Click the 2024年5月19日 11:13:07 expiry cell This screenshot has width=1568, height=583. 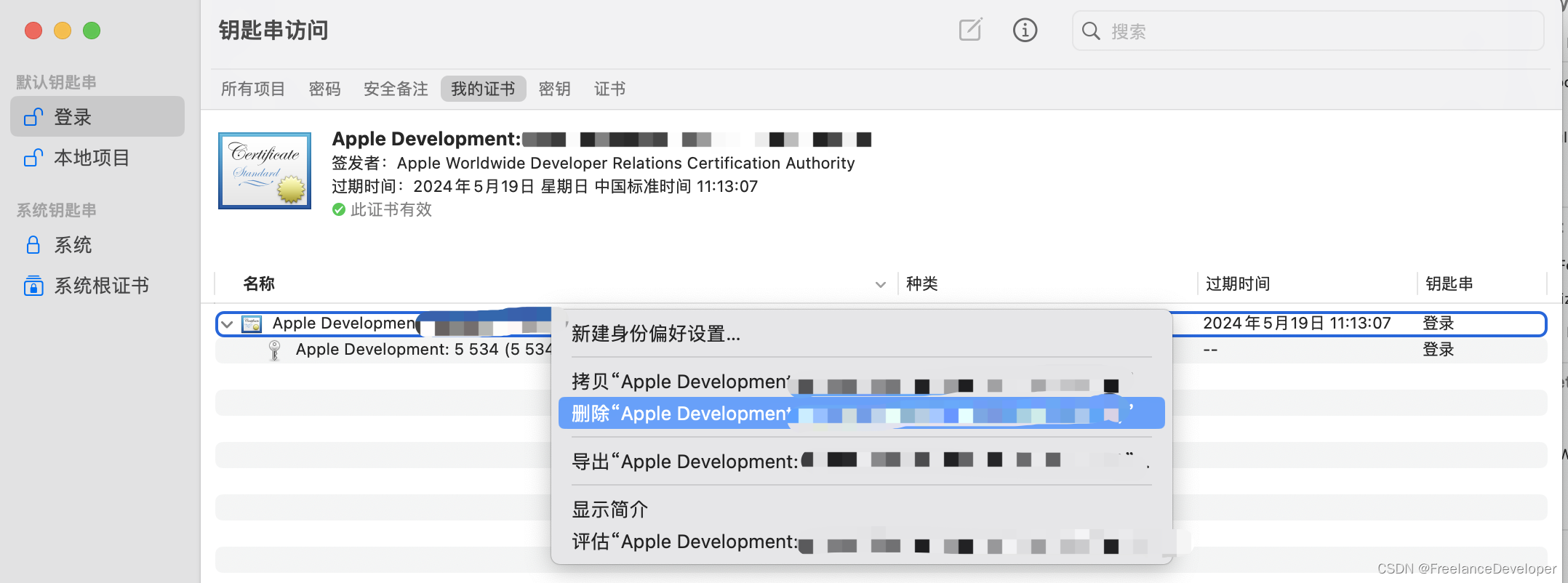[1297, 323]
